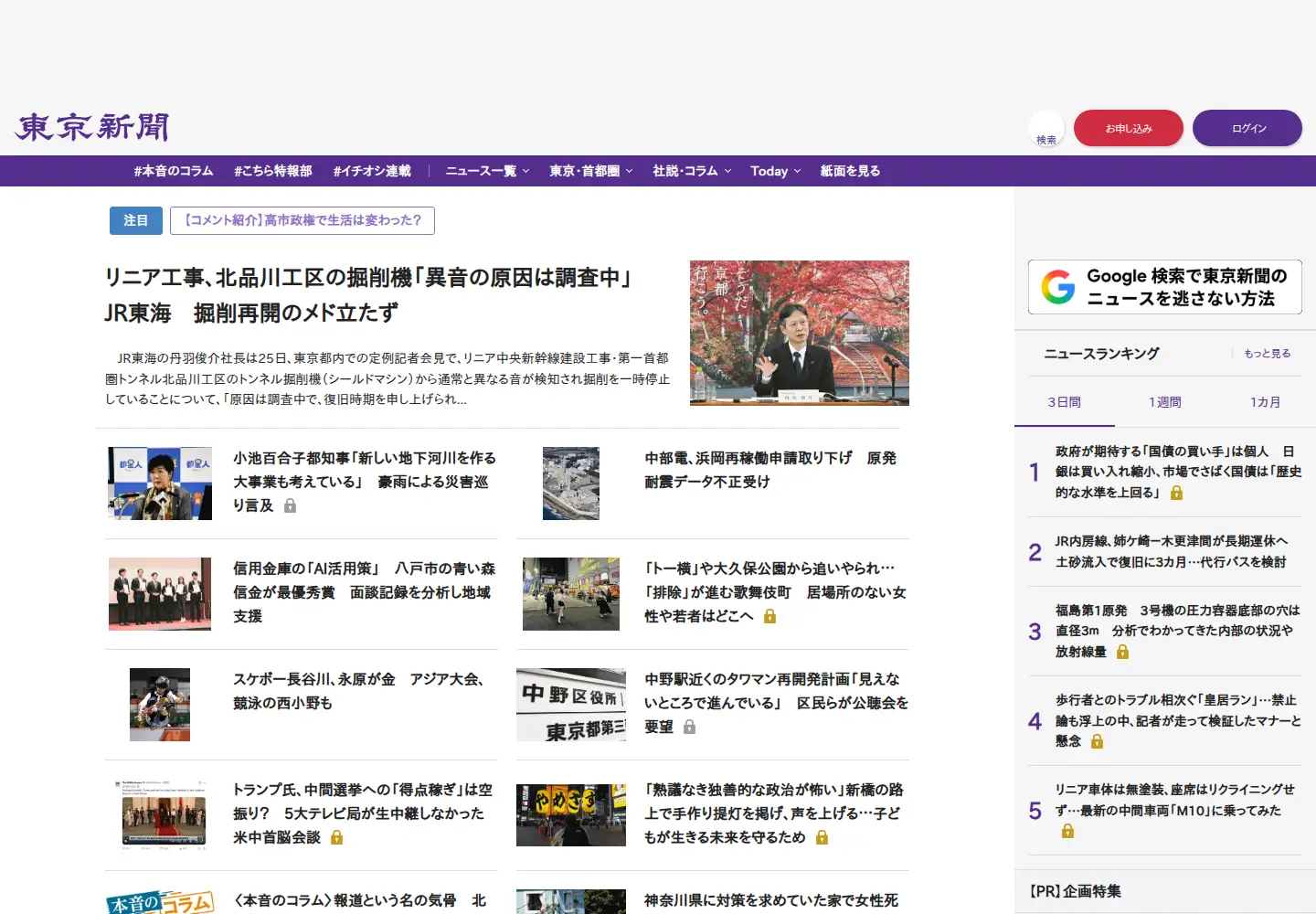Open スケボー長谷川、永原が金 article

coord(358,691)
